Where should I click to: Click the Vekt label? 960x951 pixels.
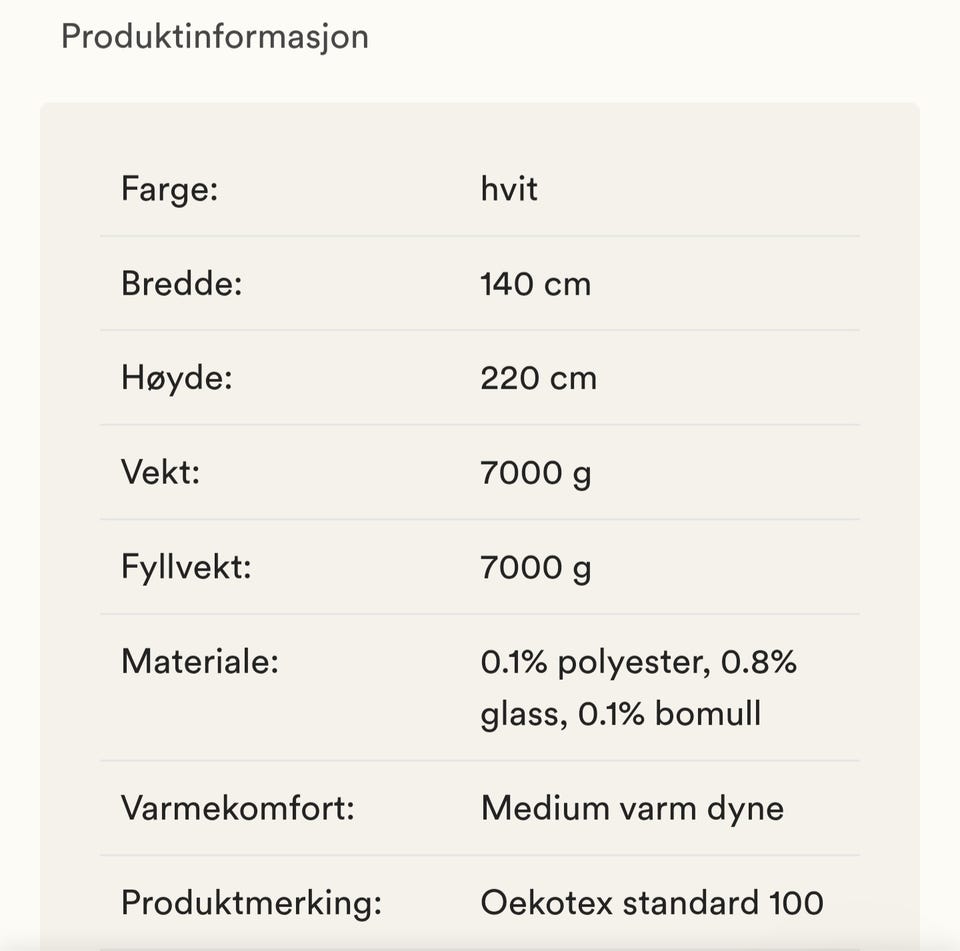(x=161, y=472)
